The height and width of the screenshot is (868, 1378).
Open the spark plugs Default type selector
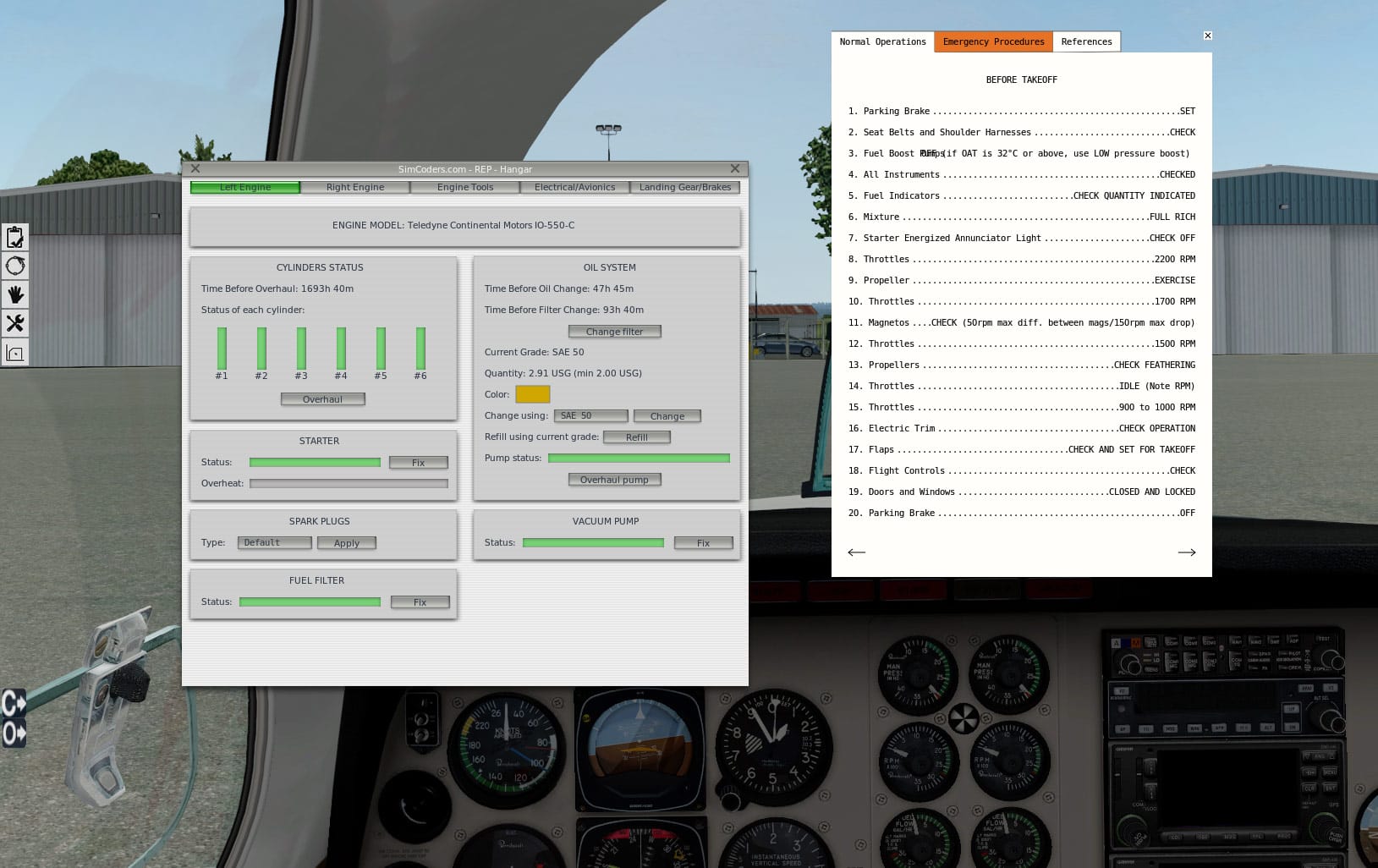[274, 542]
